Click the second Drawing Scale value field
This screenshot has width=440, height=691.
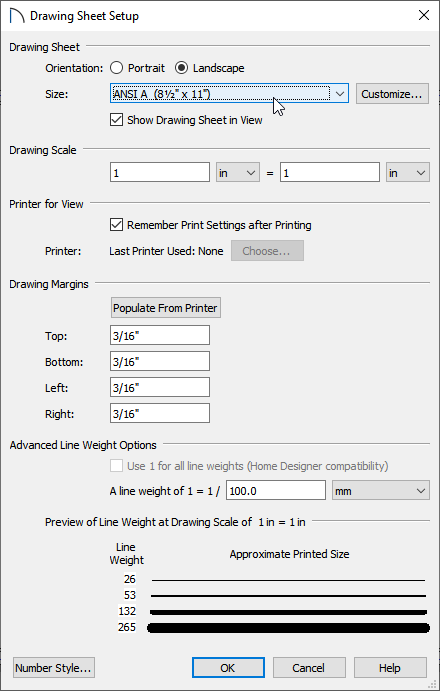click(x=329, y=172)
